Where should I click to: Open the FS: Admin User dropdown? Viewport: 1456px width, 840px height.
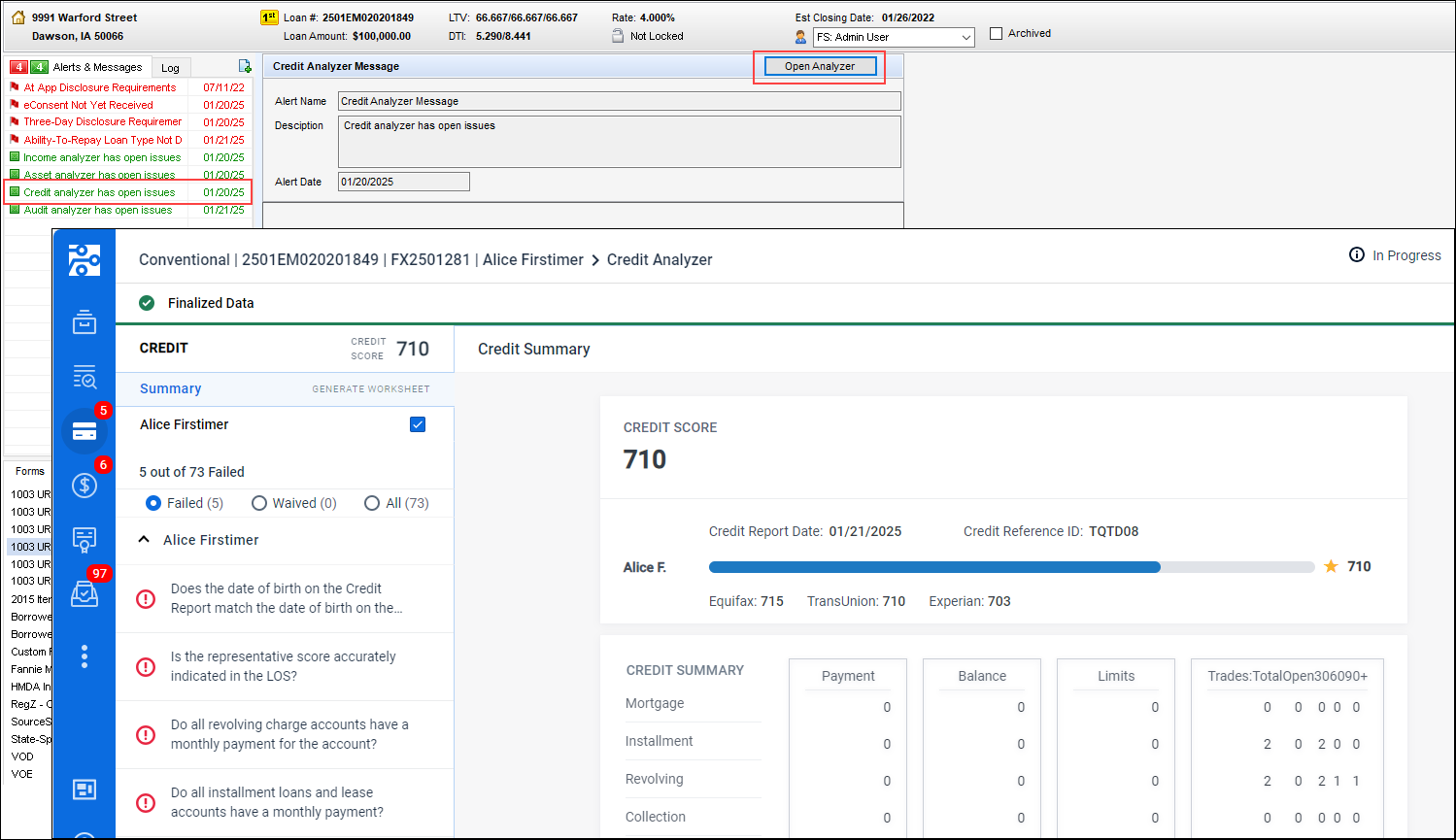coord(894,37)
